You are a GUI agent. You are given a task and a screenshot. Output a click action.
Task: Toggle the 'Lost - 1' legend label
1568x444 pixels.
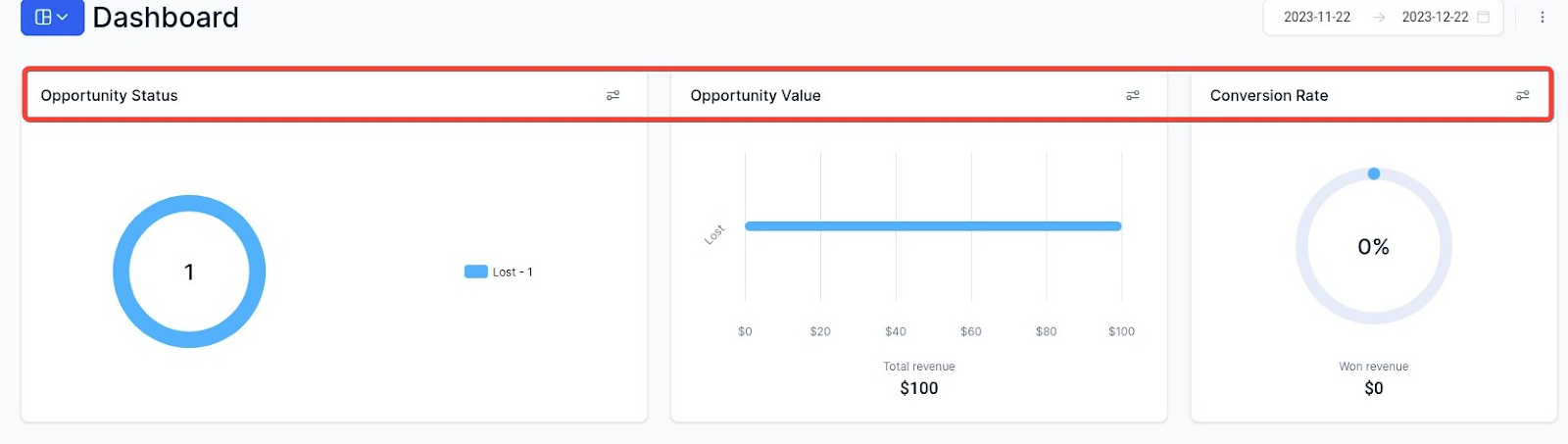[513, 271]
